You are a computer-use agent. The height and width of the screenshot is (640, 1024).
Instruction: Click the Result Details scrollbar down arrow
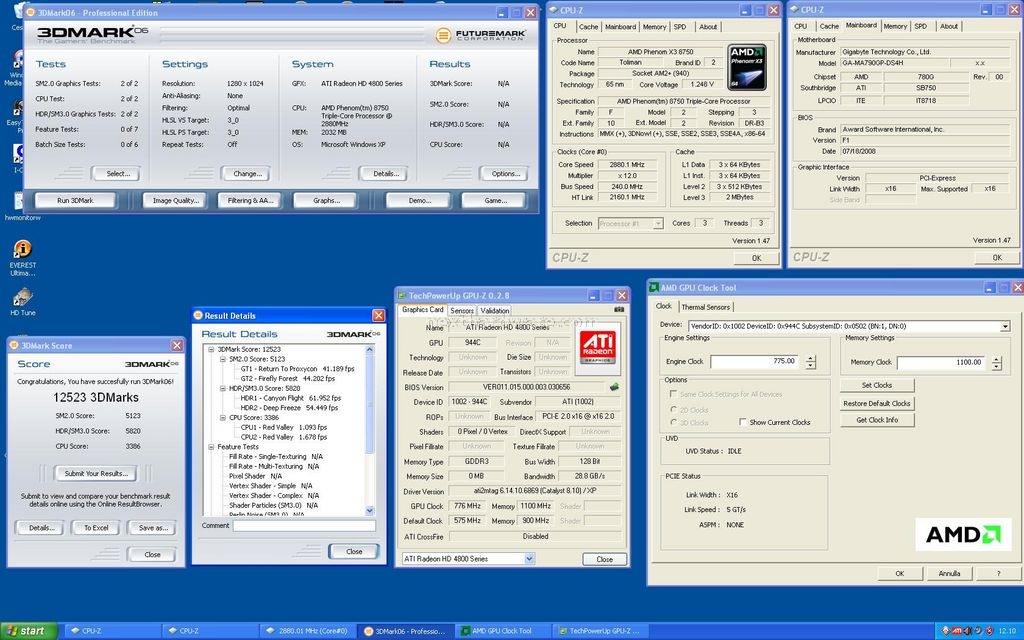tap(370, 511)
